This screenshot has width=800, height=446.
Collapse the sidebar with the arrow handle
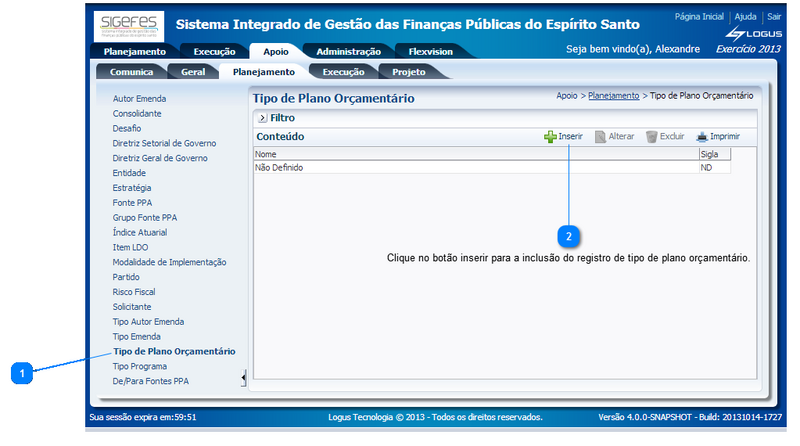click(x=244, y=377)
